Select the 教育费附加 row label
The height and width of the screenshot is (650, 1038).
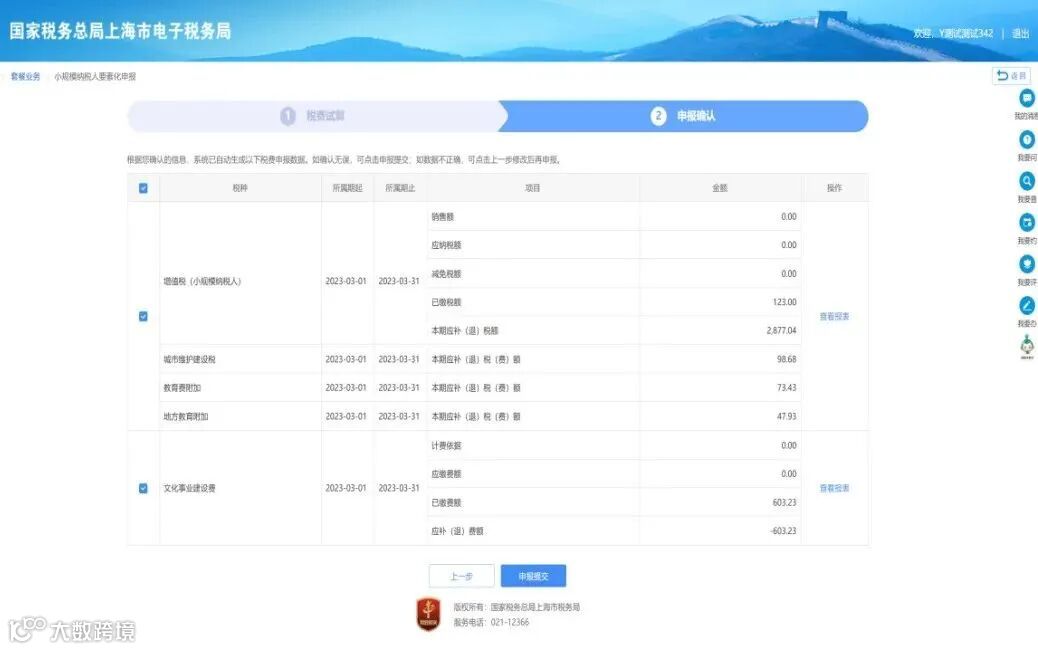tap(182, 388)
